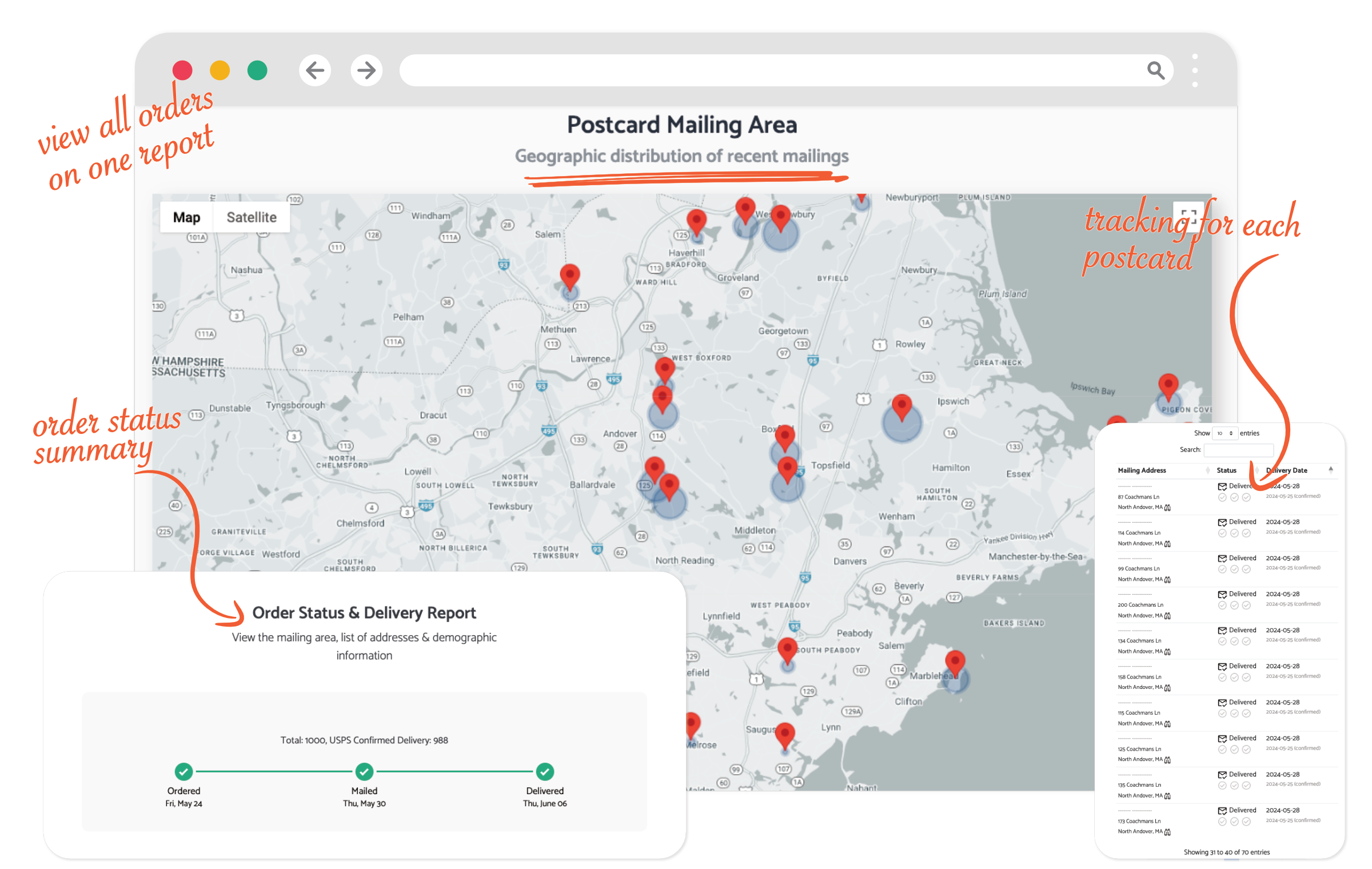Sort table by Mailing Address column

click(1142, 471)
